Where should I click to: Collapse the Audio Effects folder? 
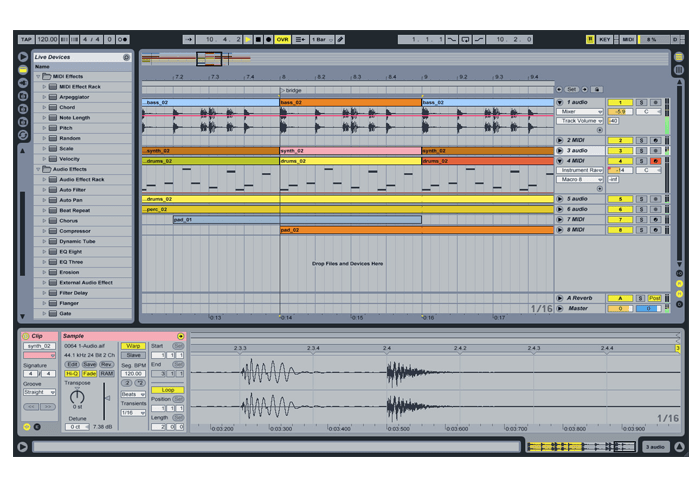tap(38, 169)
